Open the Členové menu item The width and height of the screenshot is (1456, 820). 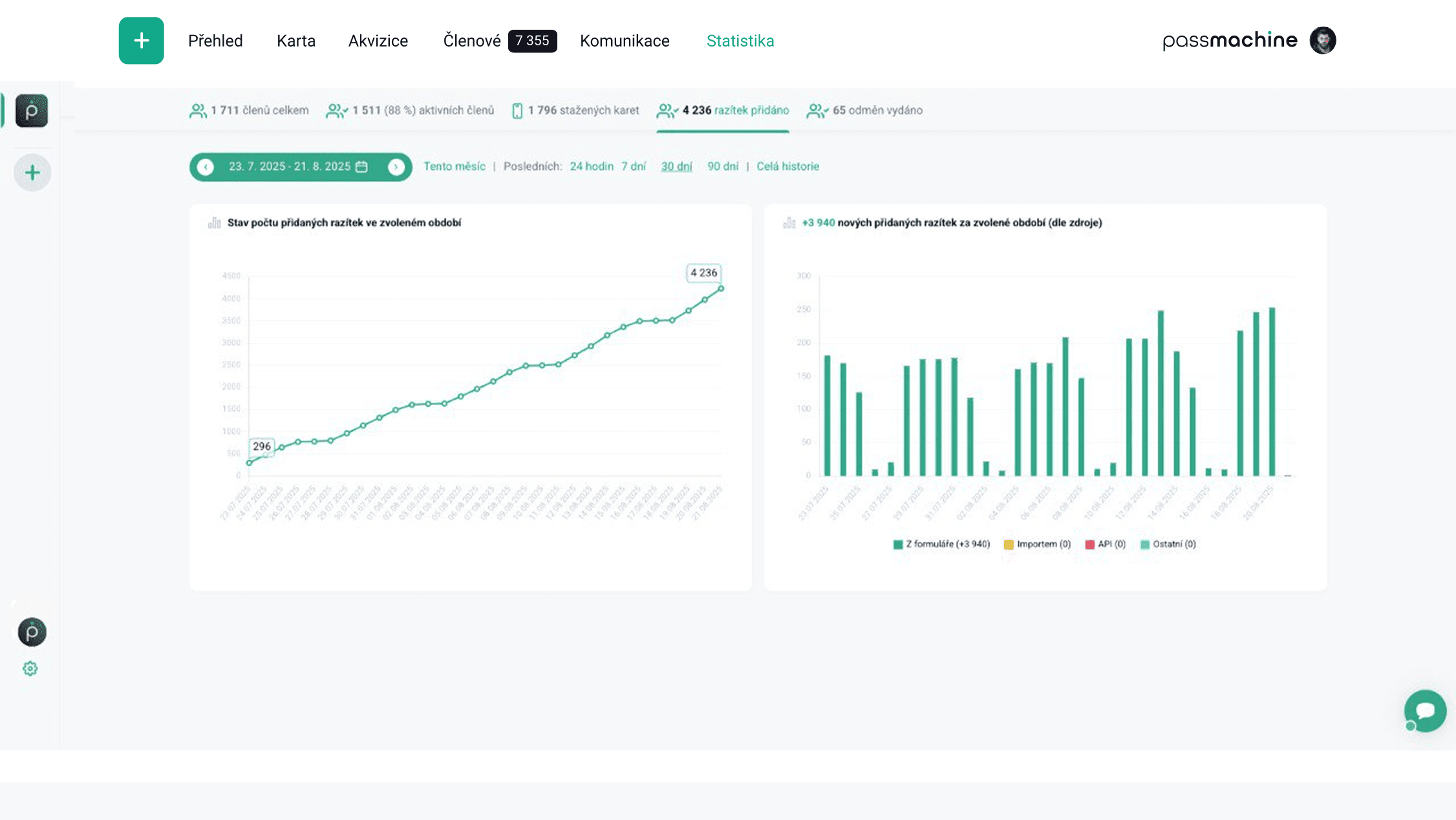(x=472, y=41)
